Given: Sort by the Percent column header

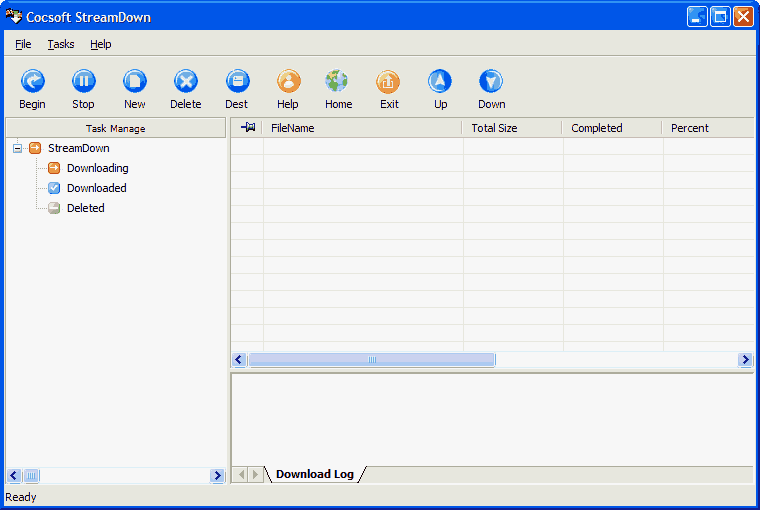Looking at the screenshot, I should 708,128.
